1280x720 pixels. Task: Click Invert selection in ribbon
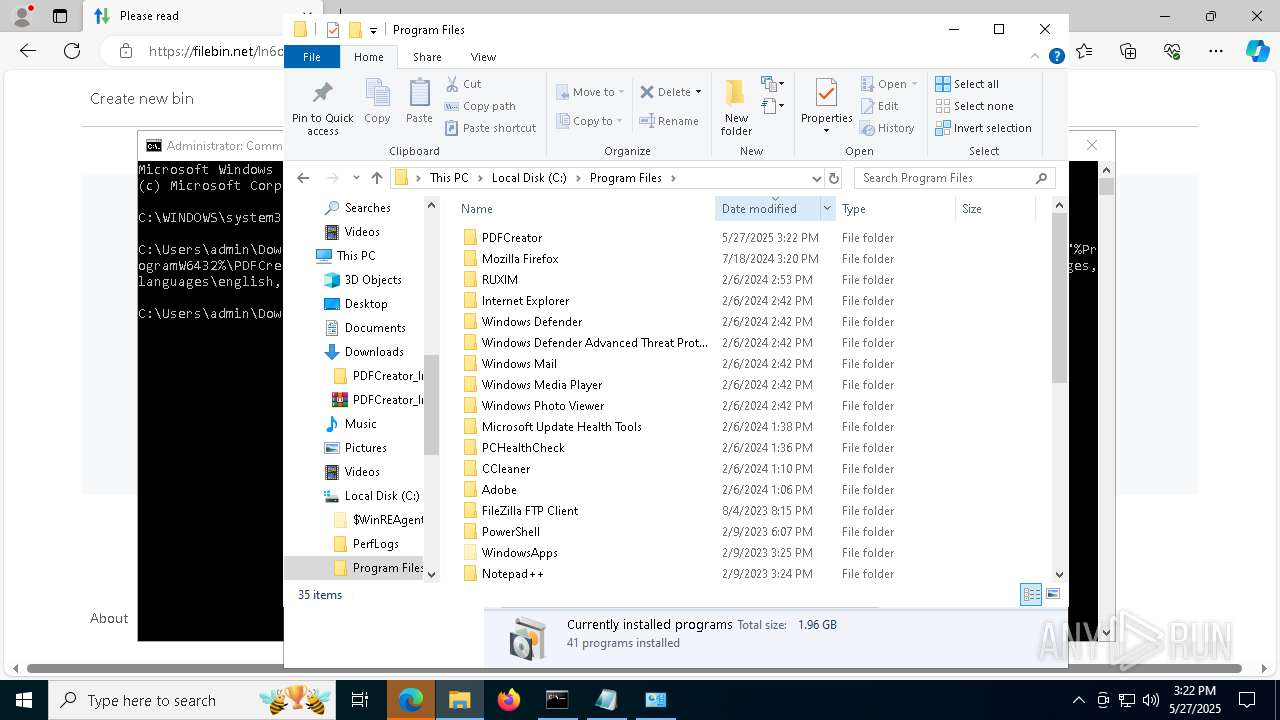(983, 128)
